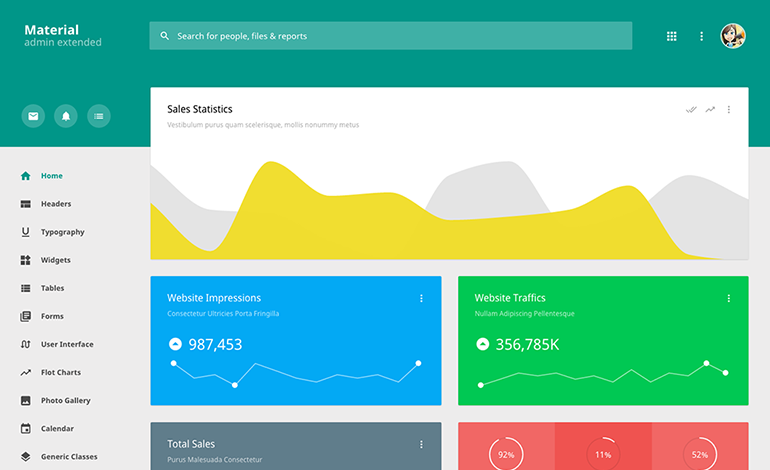Click the Material admin extended logo
Image resolution: width=770 pixels, height=470 pixels.
pyautogui.click(x=62, y=35)
